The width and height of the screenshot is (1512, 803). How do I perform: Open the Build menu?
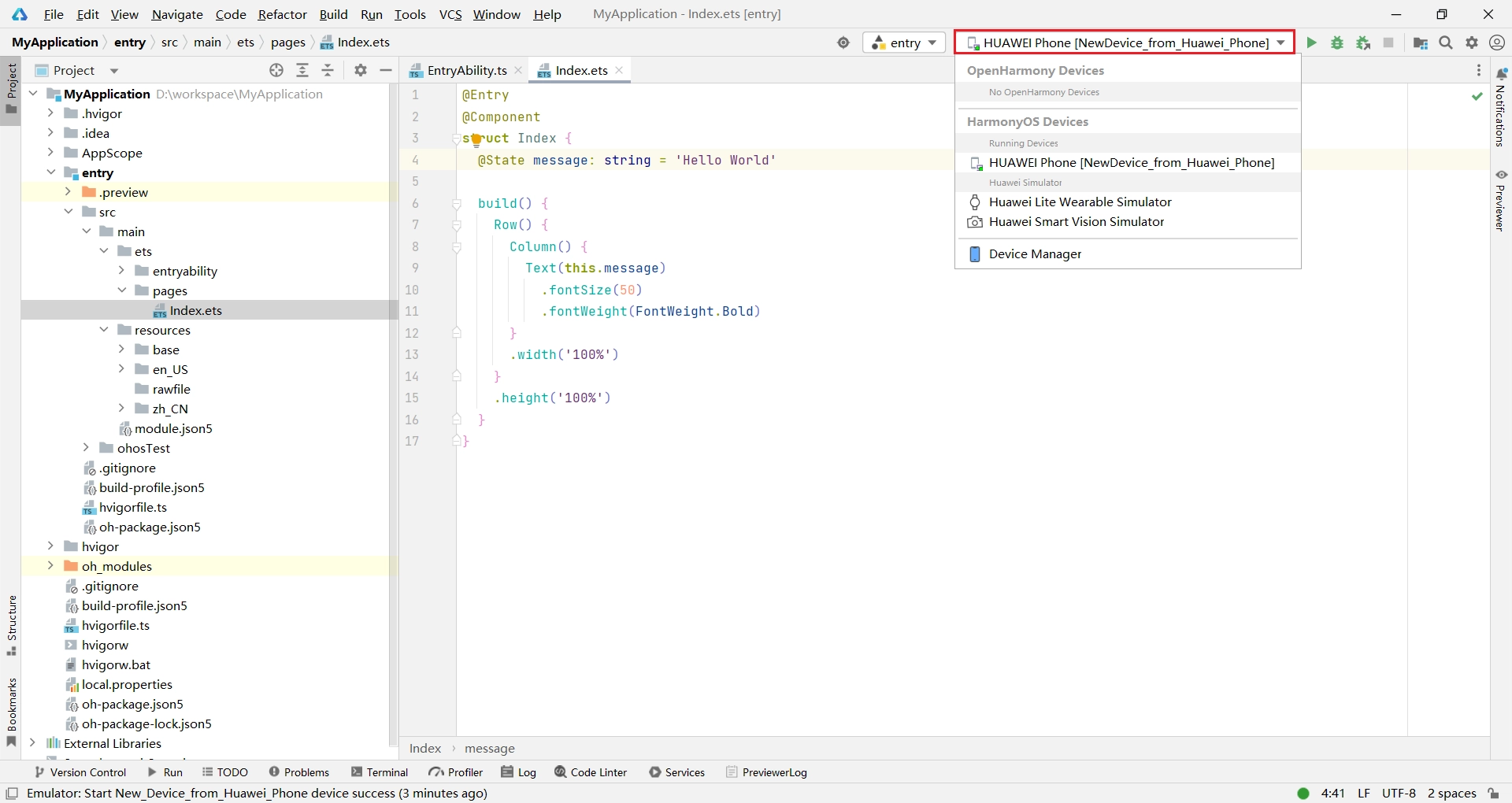333,14
